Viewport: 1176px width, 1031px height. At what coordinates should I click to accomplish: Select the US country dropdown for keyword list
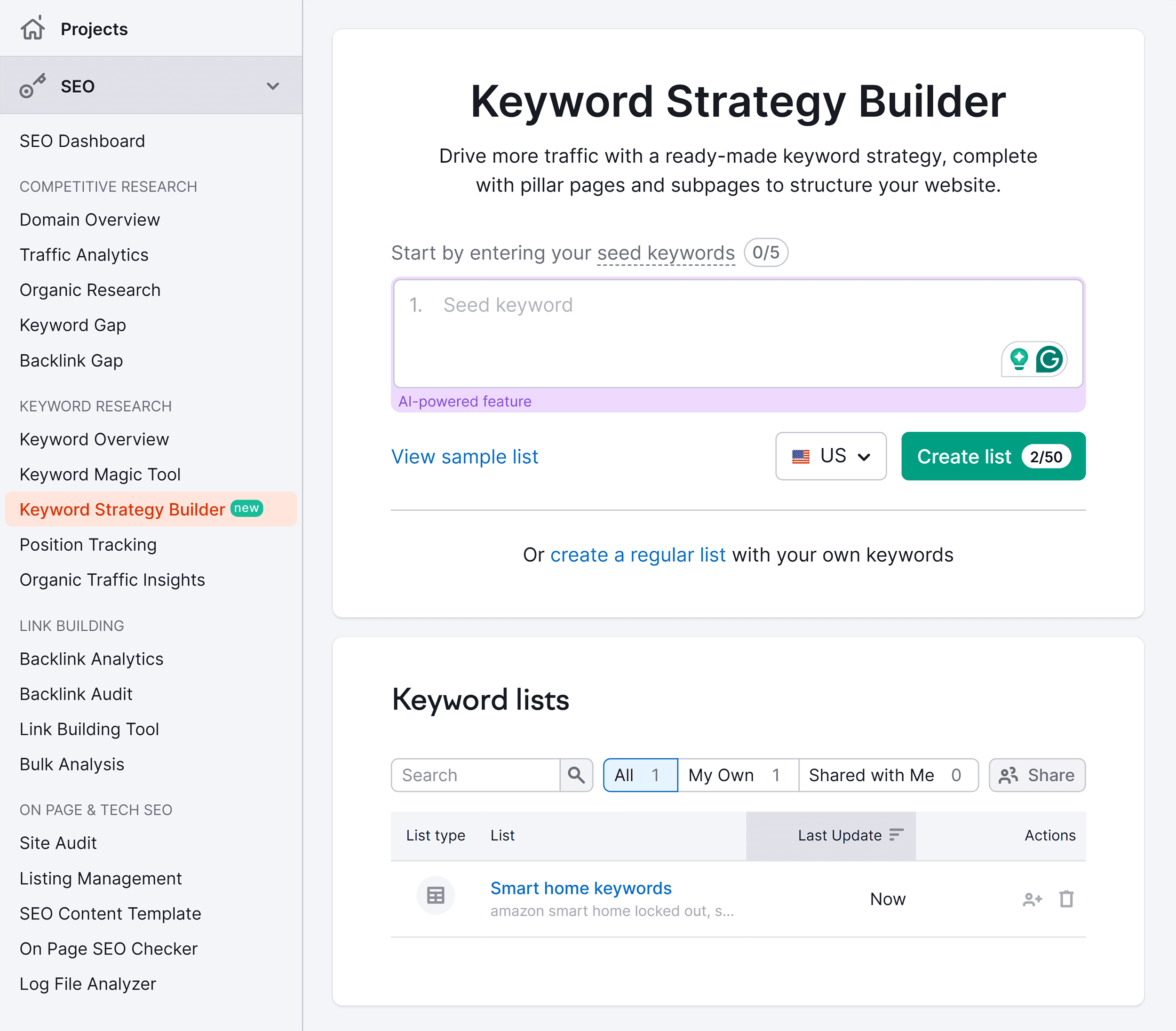point(832,457)
